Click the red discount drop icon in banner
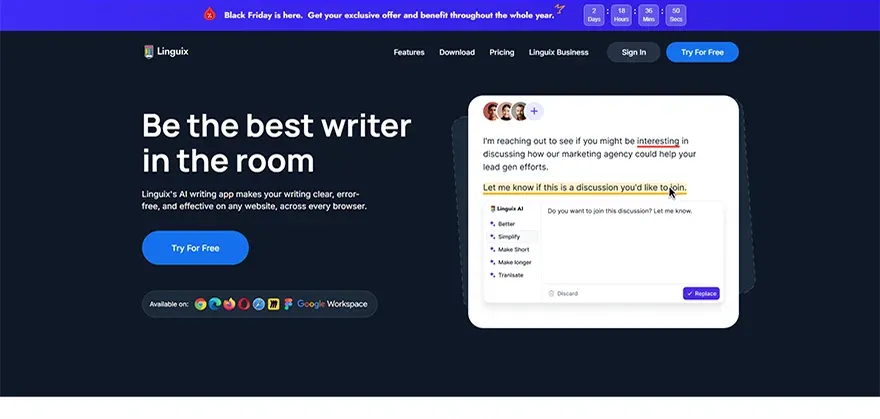Image resolution: width=880 pixels, height=419 pixels. click(x=209, y=15)
